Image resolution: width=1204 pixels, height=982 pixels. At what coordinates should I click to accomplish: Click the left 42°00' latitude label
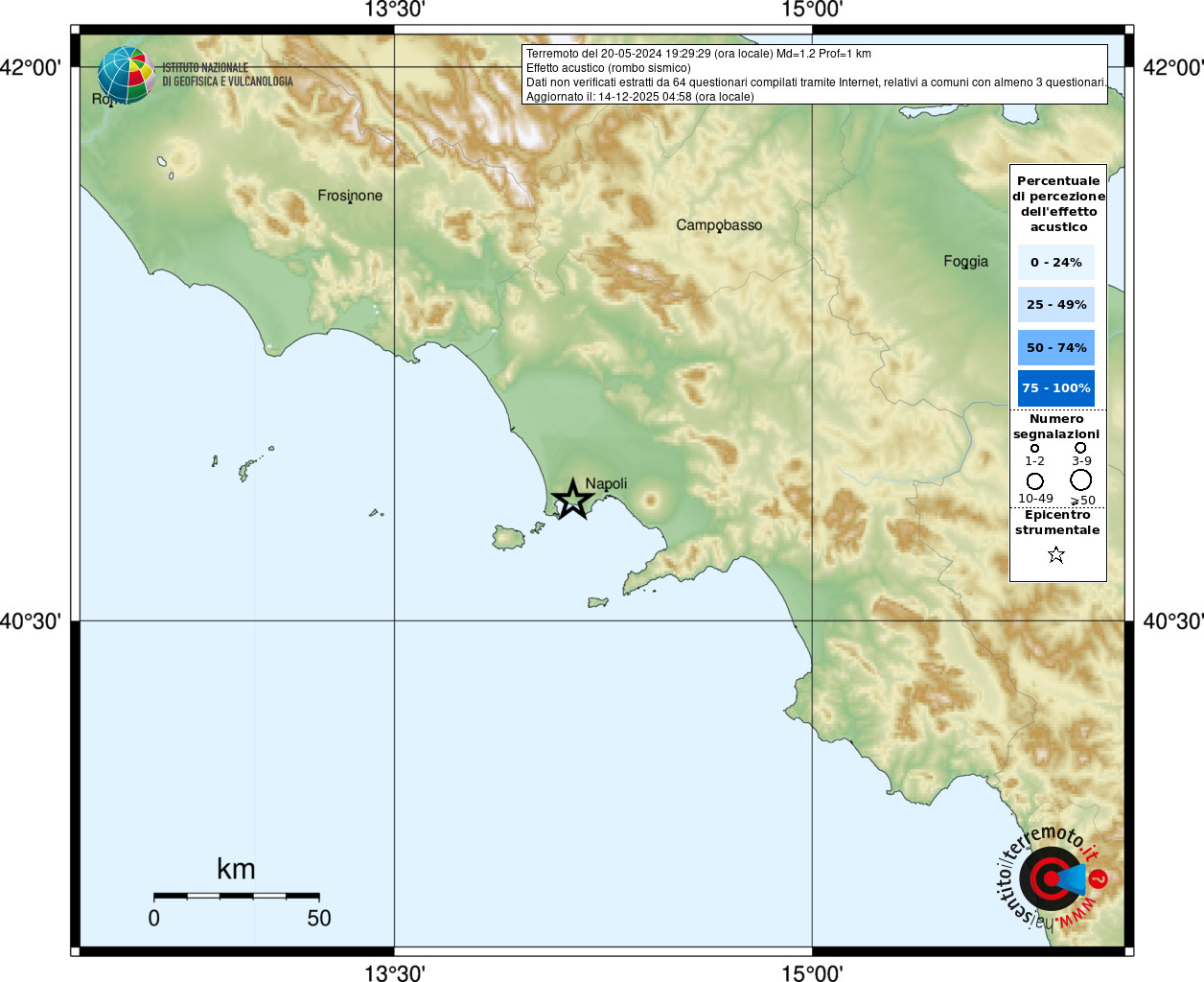point(31,67)
